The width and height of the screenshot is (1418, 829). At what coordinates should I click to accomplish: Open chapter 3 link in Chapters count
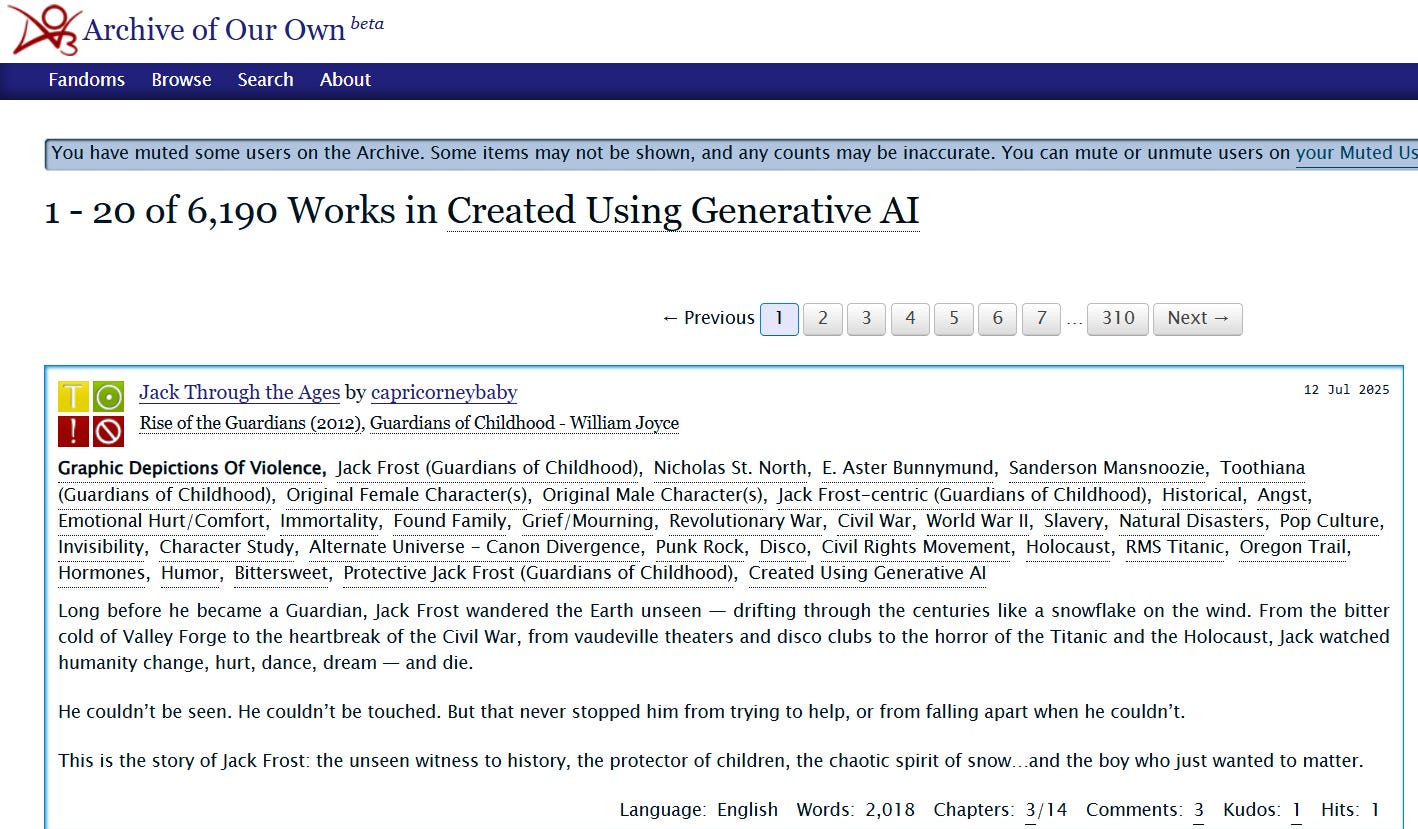(x=1031, y=810)
